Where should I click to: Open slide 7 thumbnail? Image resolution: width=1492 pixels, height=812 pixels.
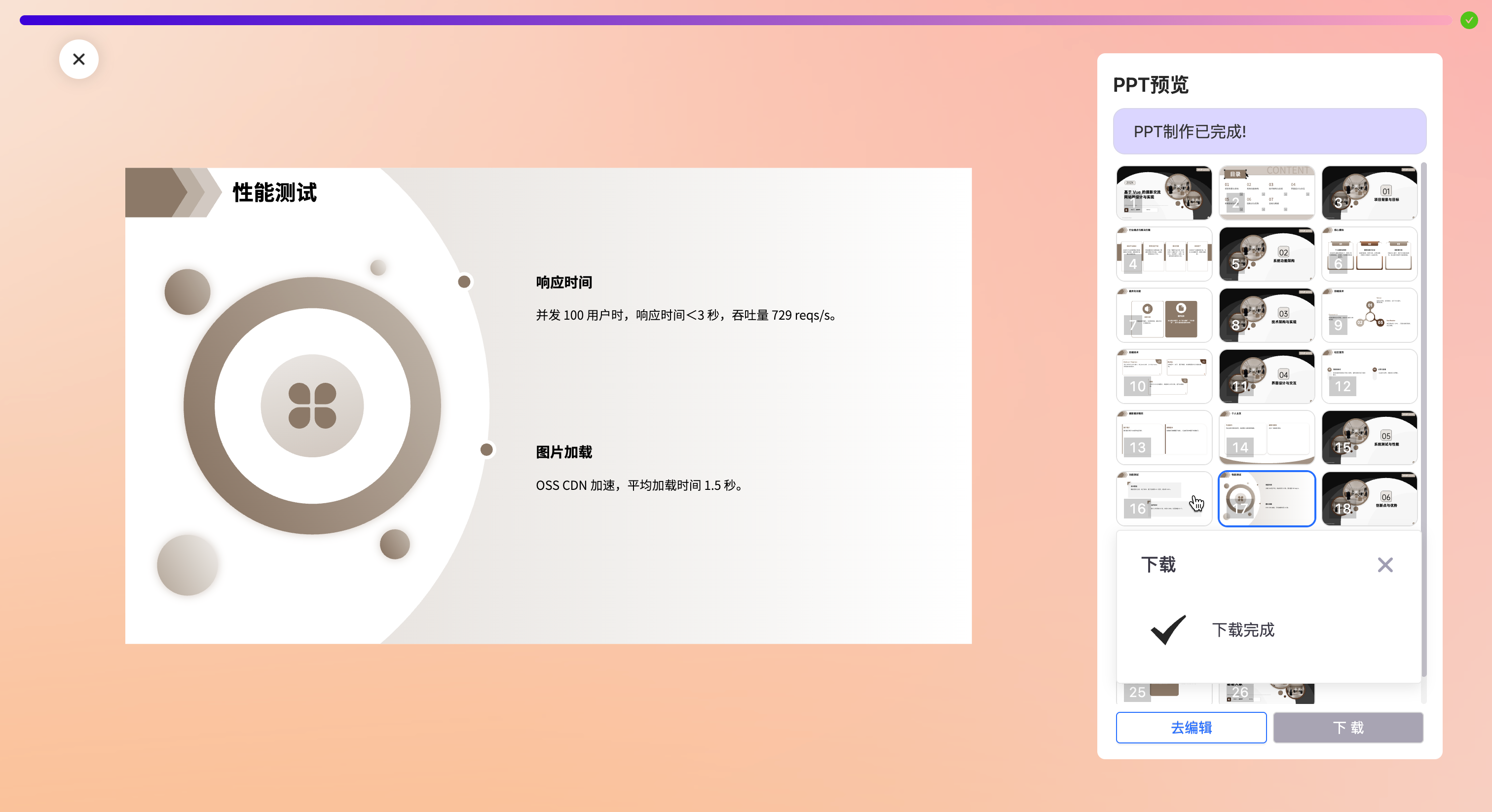click(x=1163, y=316)
